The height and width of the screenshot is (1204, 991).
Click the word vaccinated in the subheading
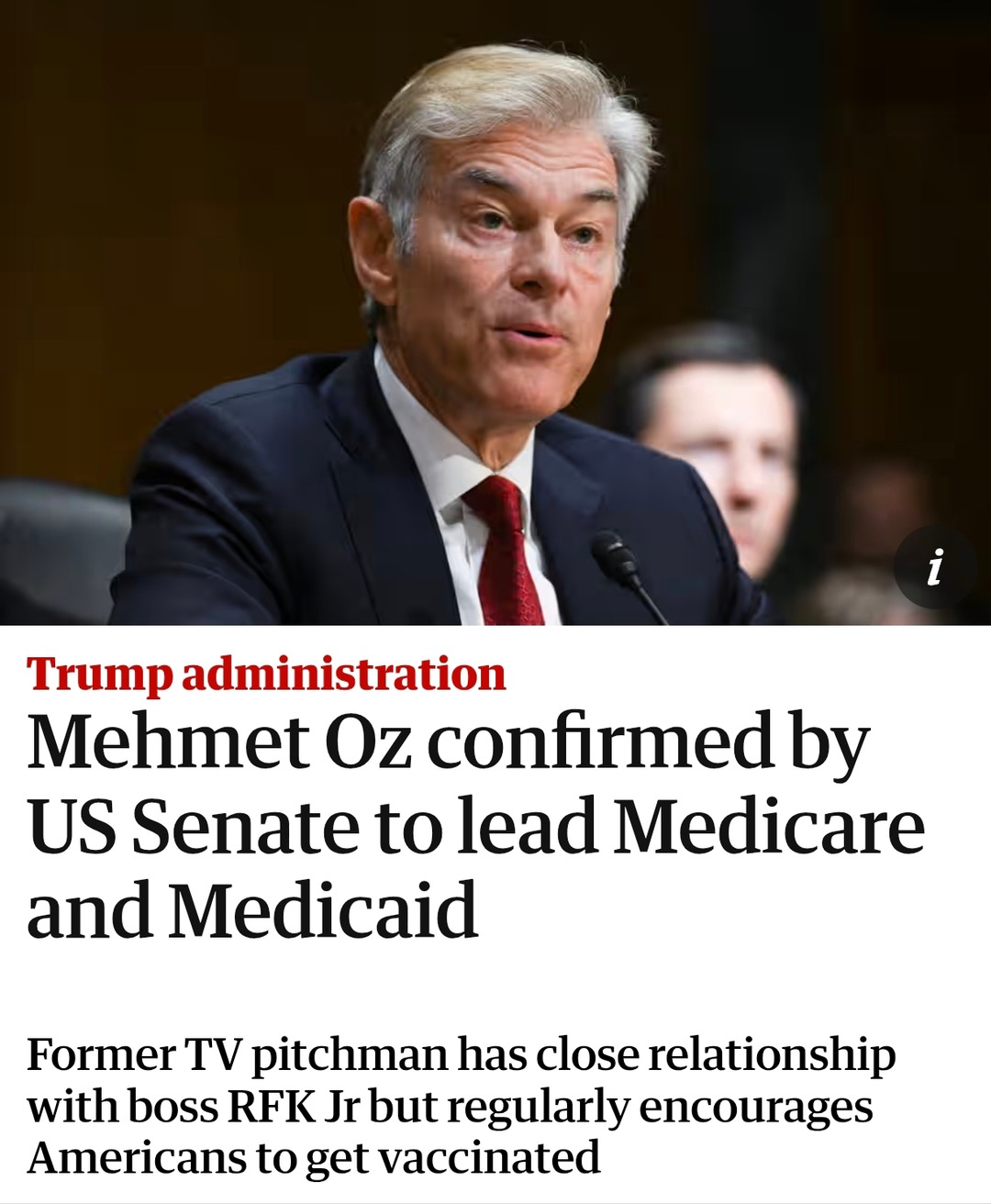click(489, 1157)
